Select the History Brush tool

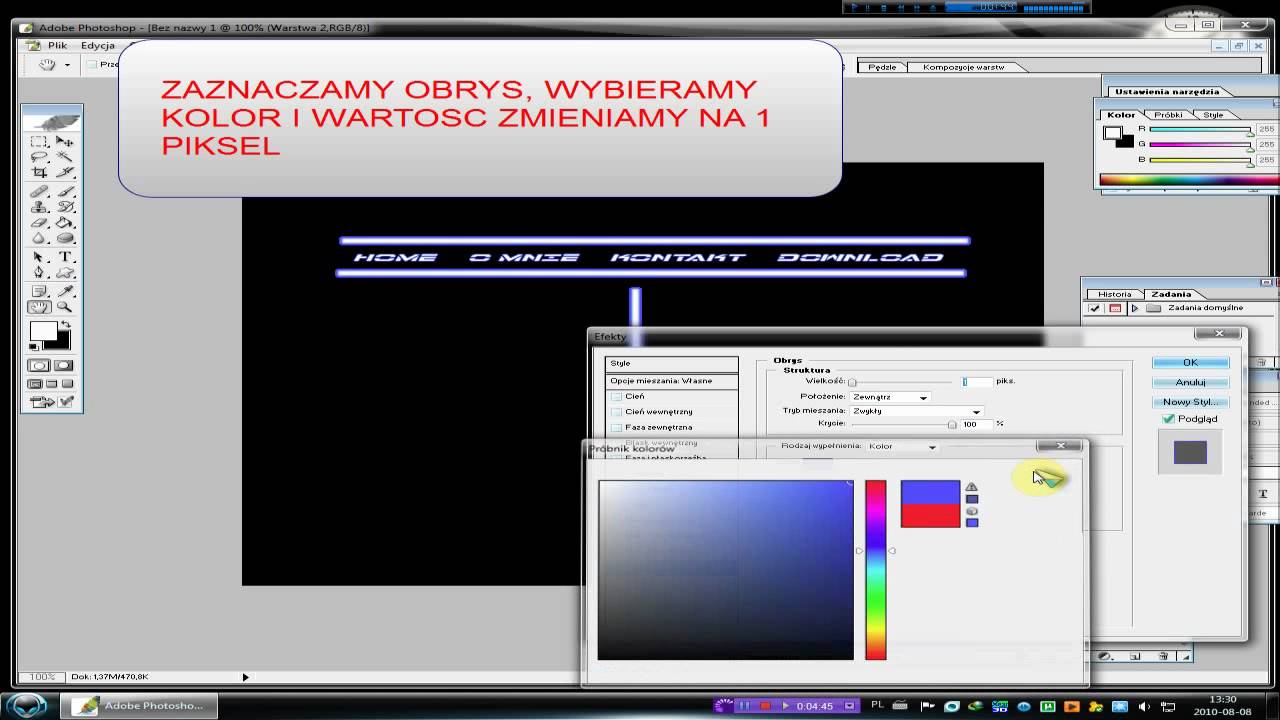pos(65,207)
